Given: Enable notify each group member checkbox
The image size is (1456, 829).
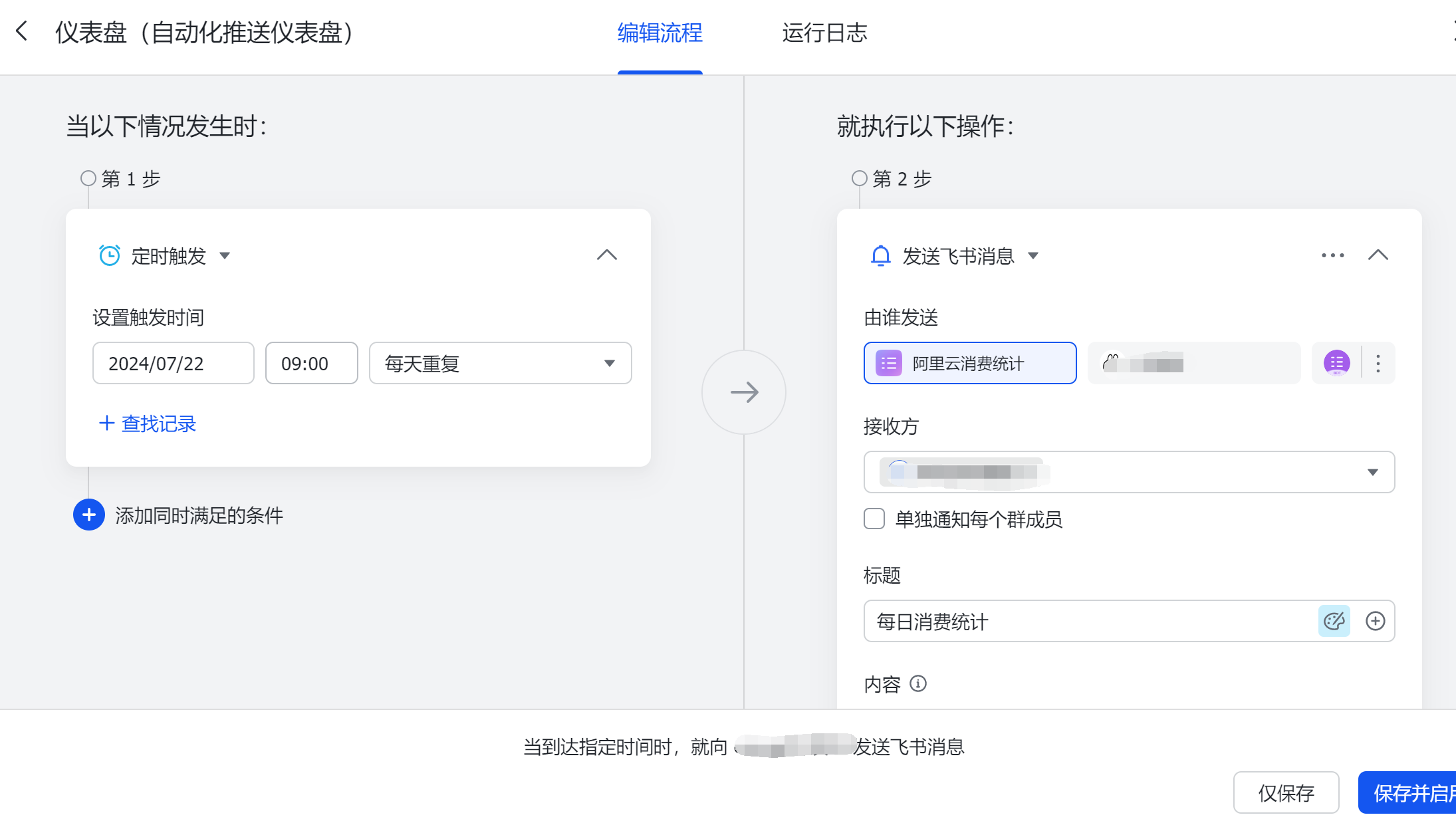Looking at the screenshot, I should coord(874,519).
